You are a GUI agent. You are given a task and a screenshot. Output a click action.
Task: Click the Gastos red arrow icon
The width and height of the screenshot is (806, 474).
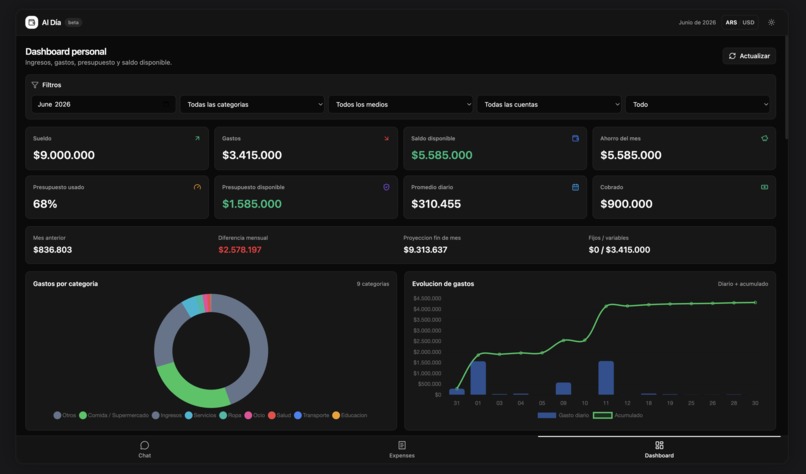387,138
